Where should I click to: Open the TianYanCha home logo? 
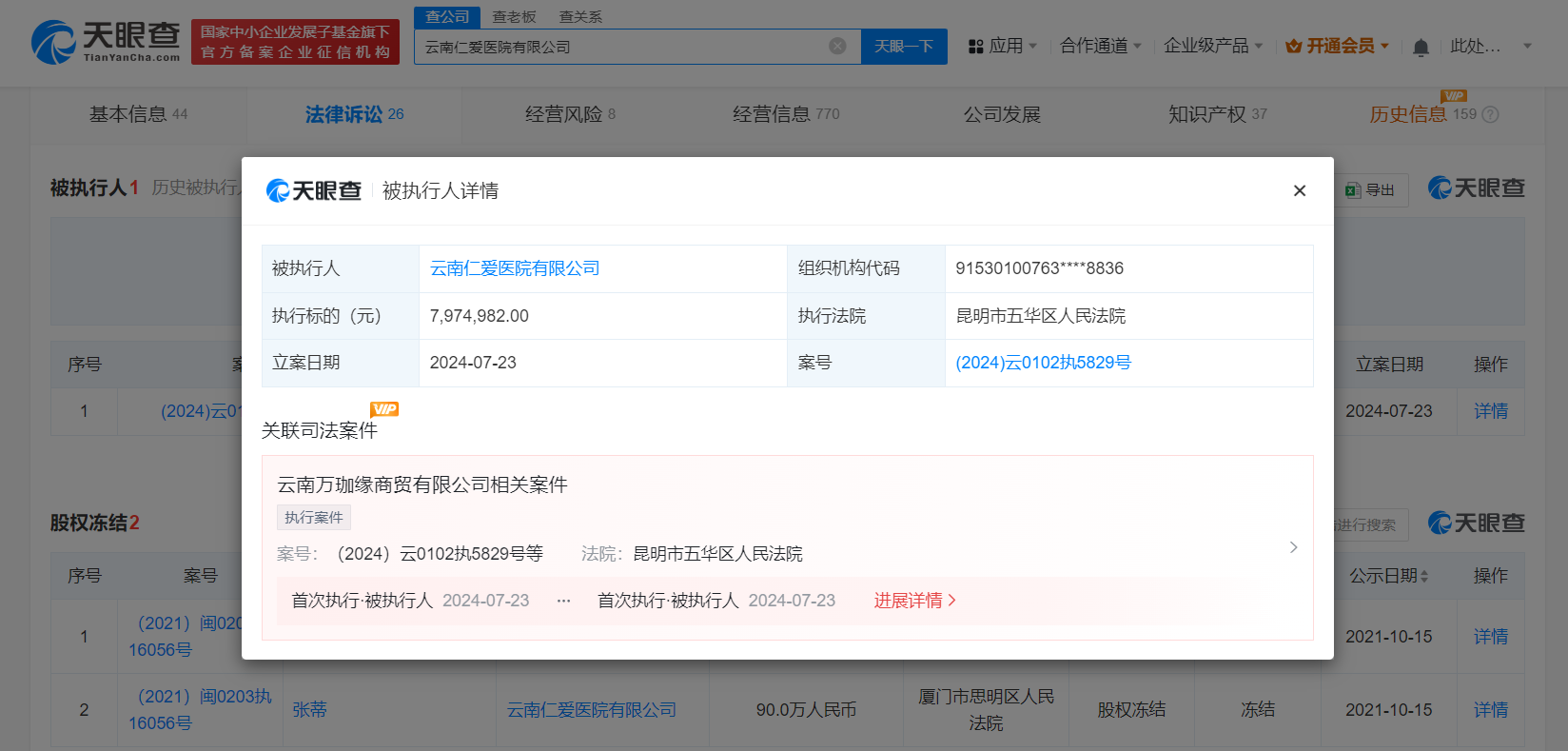coord(106,42)
